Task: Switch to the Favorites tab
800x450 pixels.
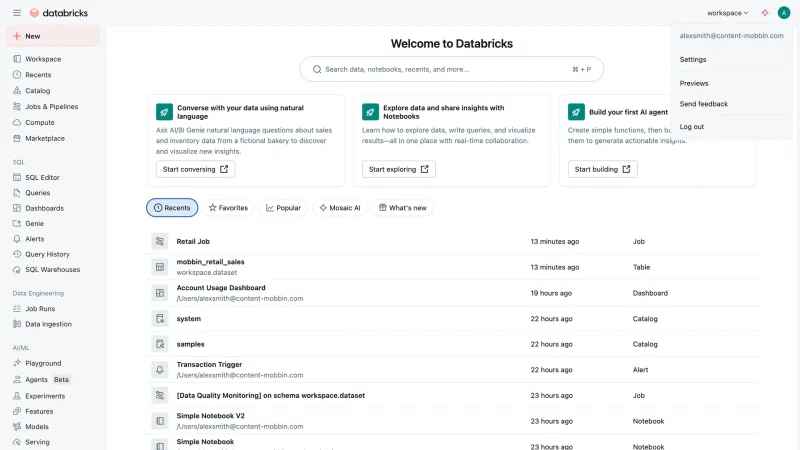Action: coord(228,208)
